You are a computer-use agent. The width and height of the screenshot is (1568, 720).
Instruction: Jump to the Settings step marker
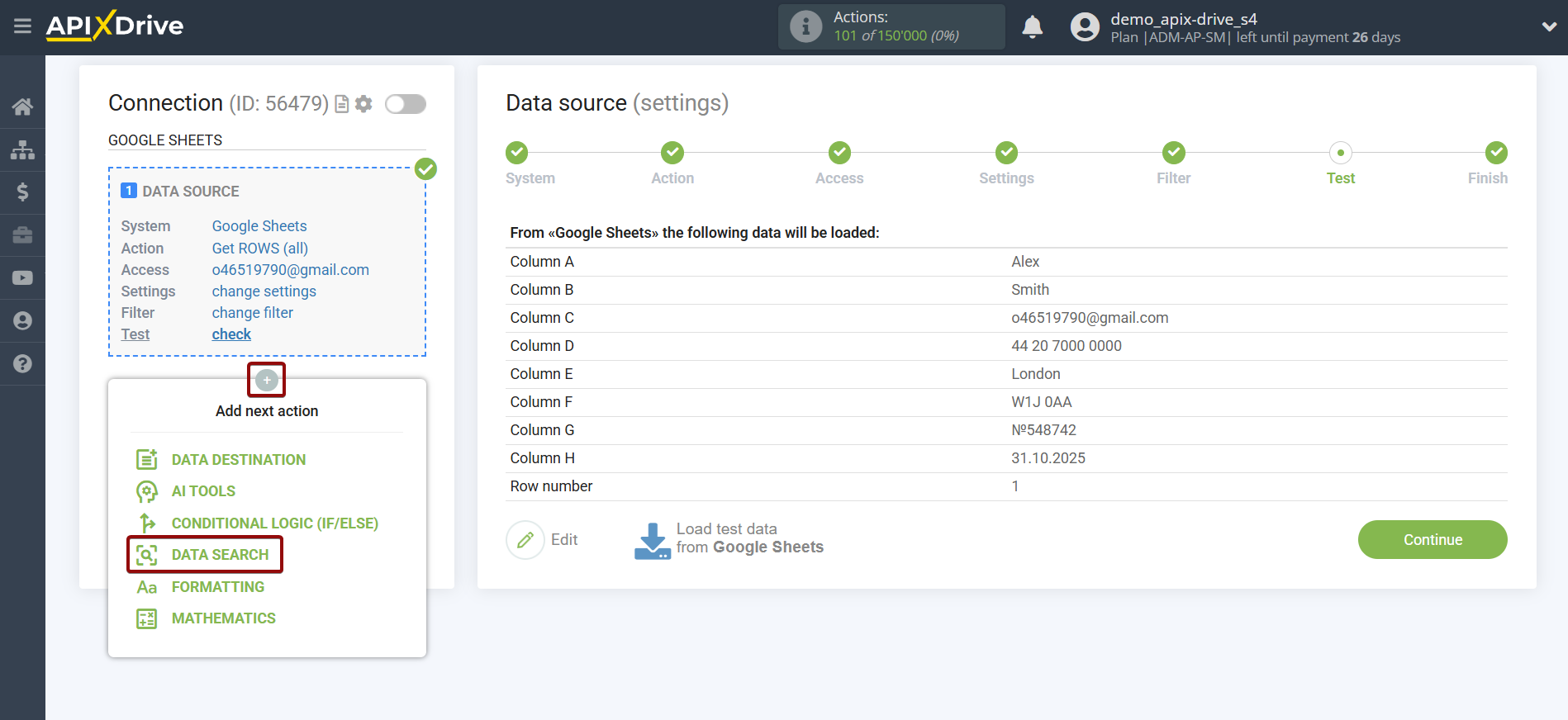tap(1006, 154)
